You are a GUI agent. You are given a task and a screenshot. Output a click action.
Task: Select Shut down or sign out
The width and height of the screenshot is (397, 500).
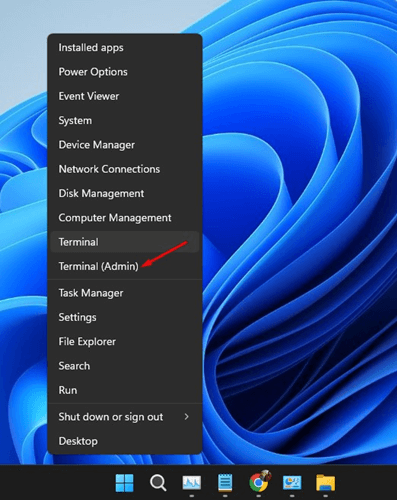tap(125, 417)
